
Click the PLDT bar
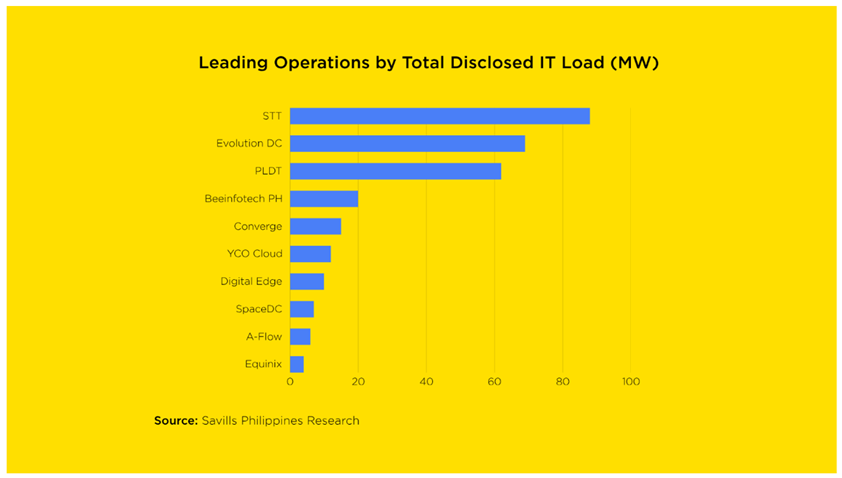point(395,171)
